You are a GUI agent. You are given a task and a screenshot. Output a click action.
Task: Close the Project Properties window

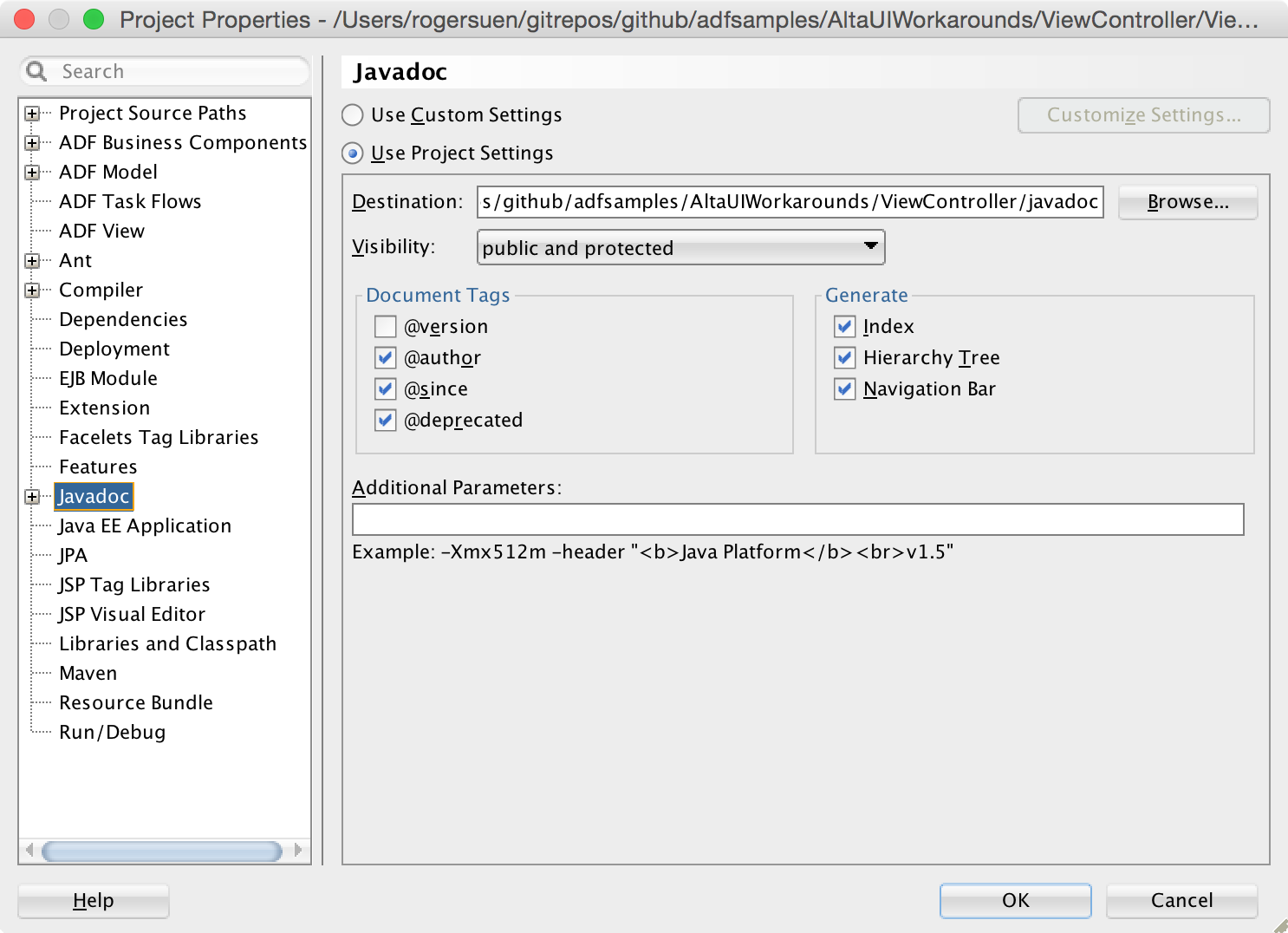pyautogui.click(x=24, y=19)
